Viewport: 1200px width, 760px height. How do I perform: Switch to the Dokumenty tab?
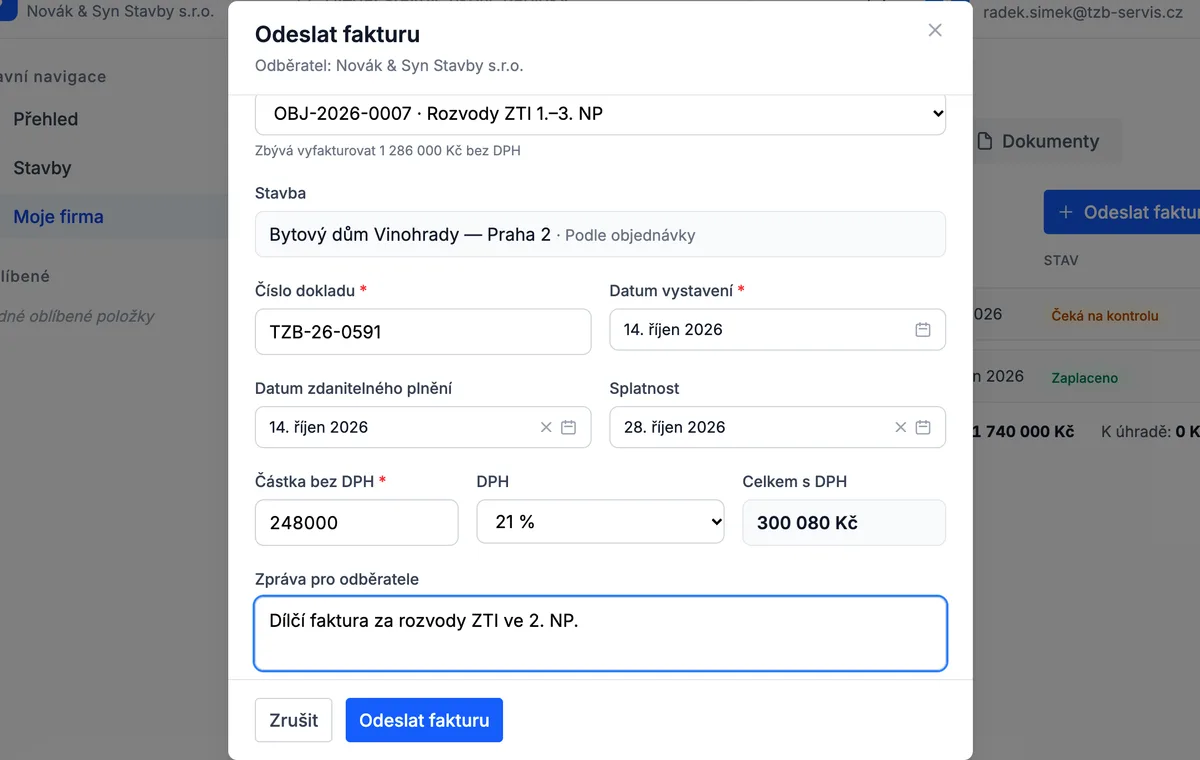tap(1038, 141)
